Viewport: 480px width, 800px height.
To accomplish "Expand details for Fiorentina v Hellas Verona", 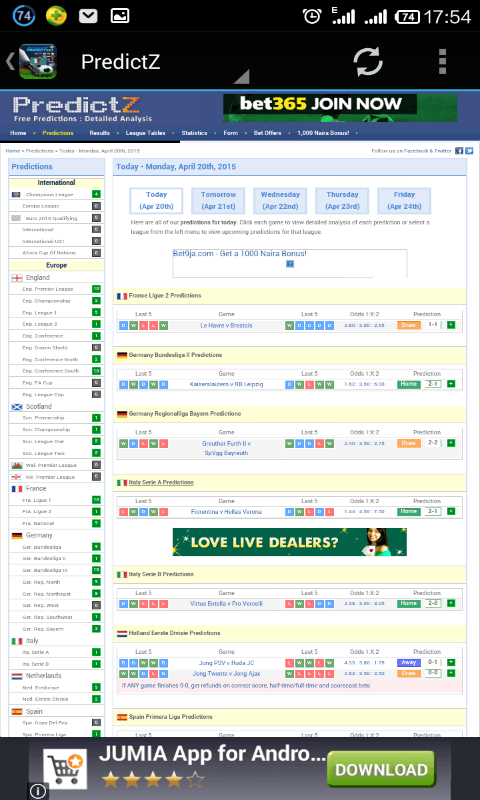I will click(451, 511).
